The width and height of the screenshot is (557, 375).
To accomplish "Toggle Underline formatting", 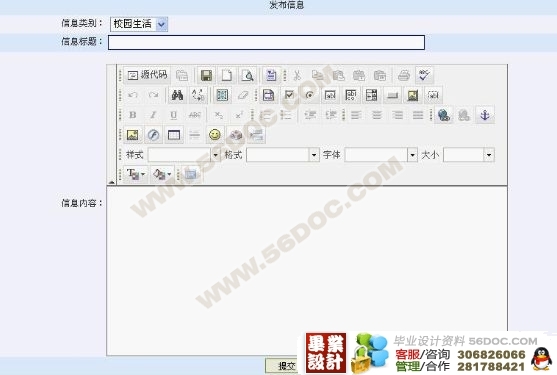I will pos(174,115).
